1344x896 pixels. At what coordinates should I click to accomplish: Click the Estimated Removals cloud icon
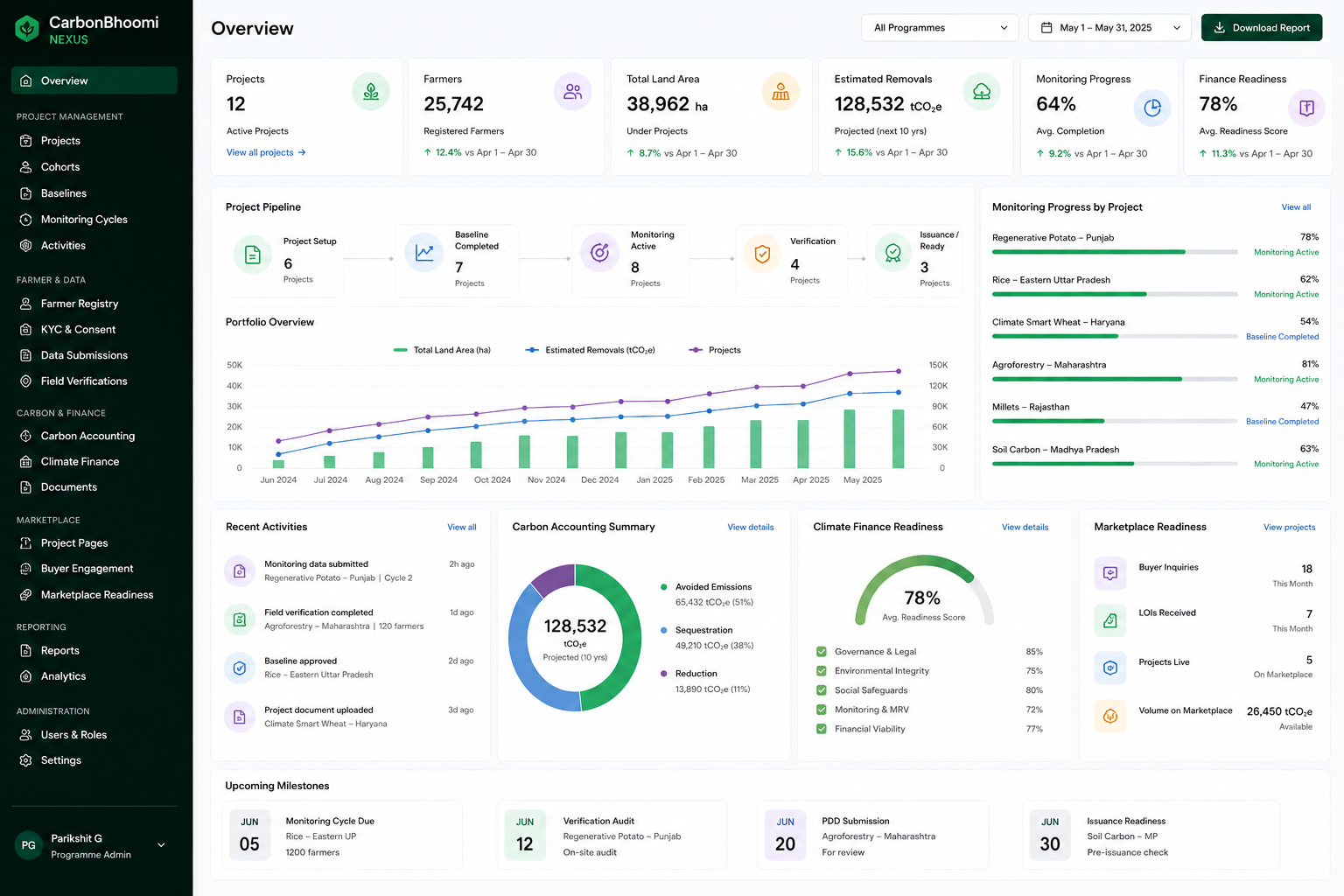tap(982, 91)
